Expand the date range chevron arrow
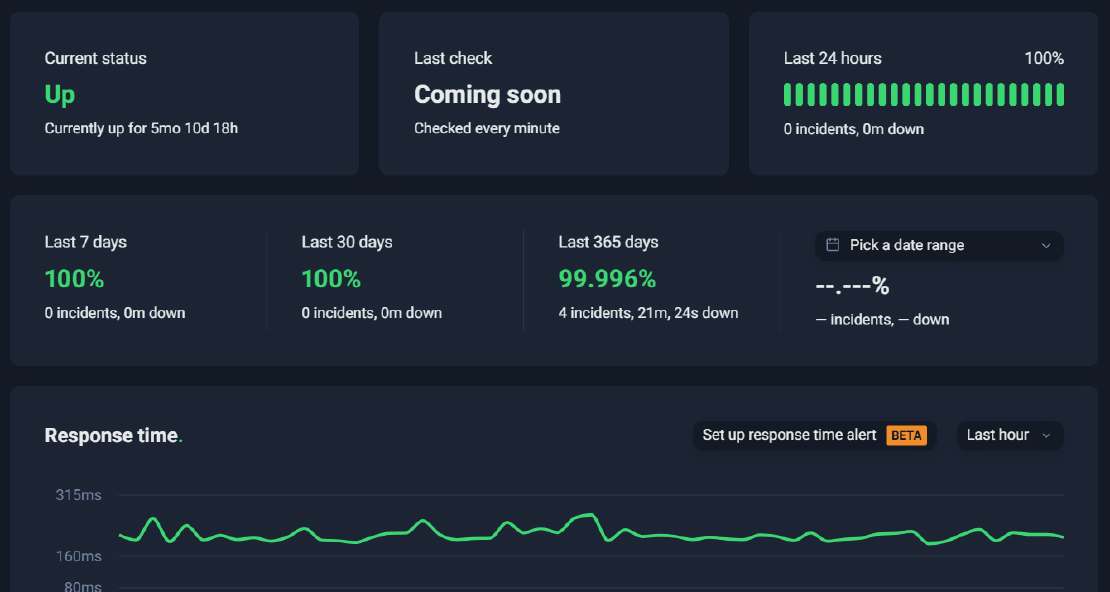 pyautogui.click(x=1046, y=245)
